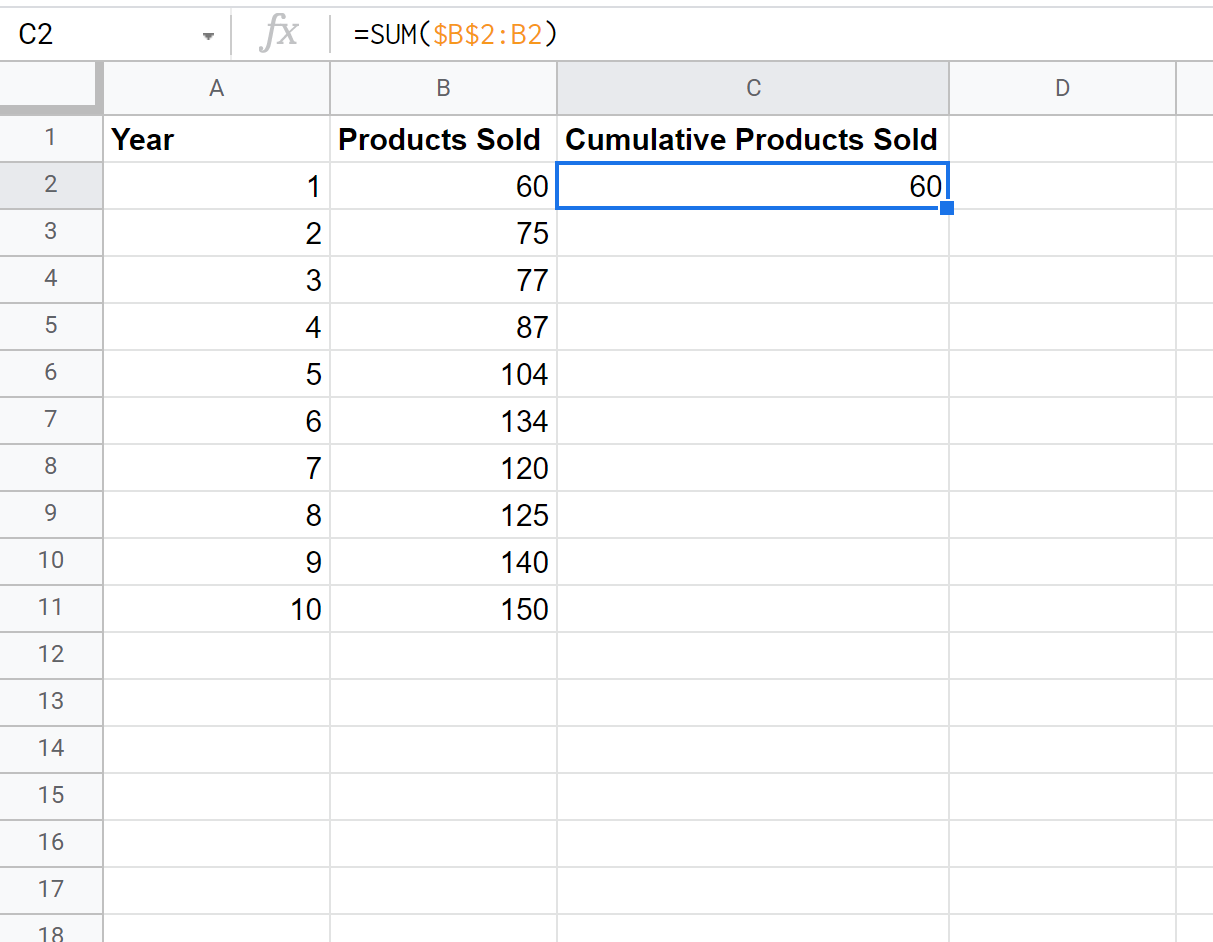Click the "Year" header cell
Screen dimensions: 1213x942
coord(216,139)
